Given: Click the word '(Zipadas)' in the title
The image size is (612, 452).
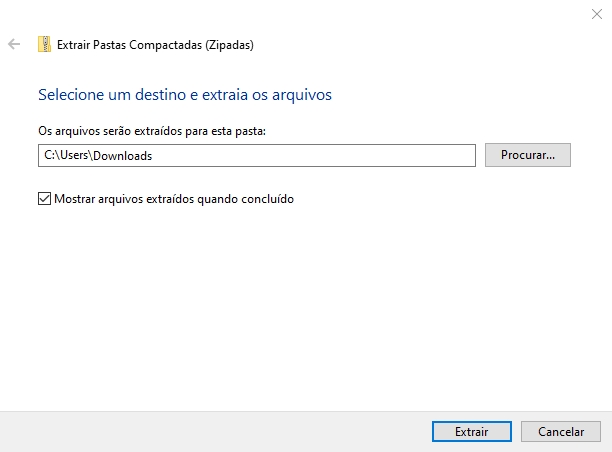Looking at the screenshot, I should click(228, 45).
